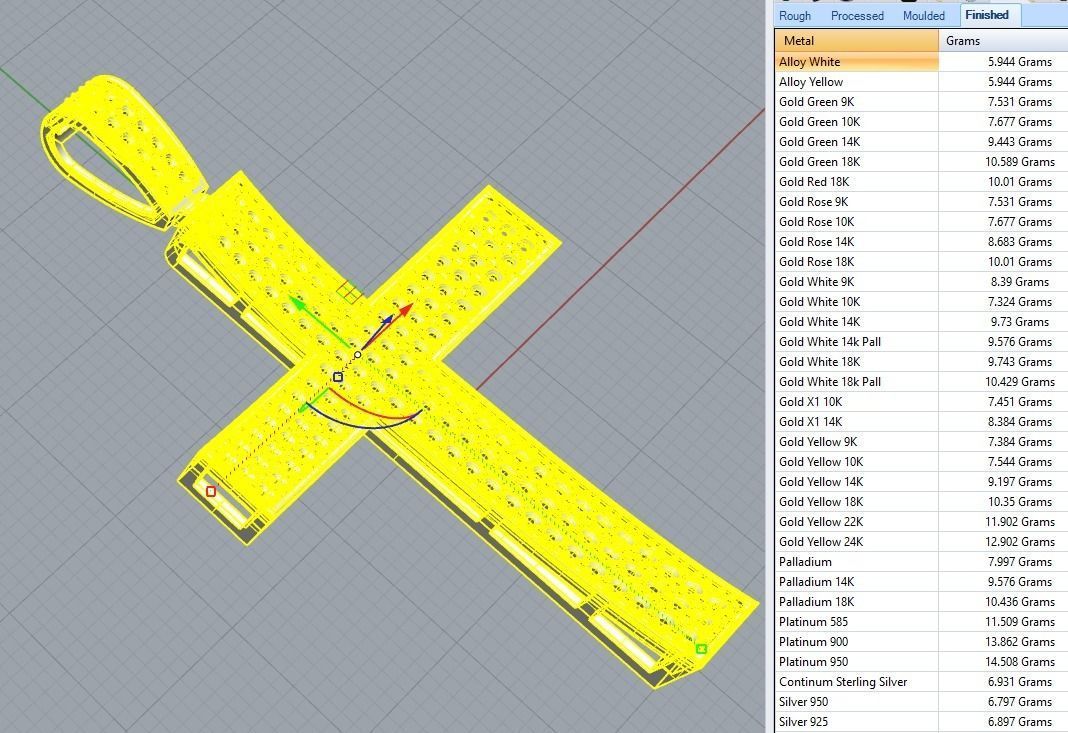Select the Gold White 18K row

922,361
